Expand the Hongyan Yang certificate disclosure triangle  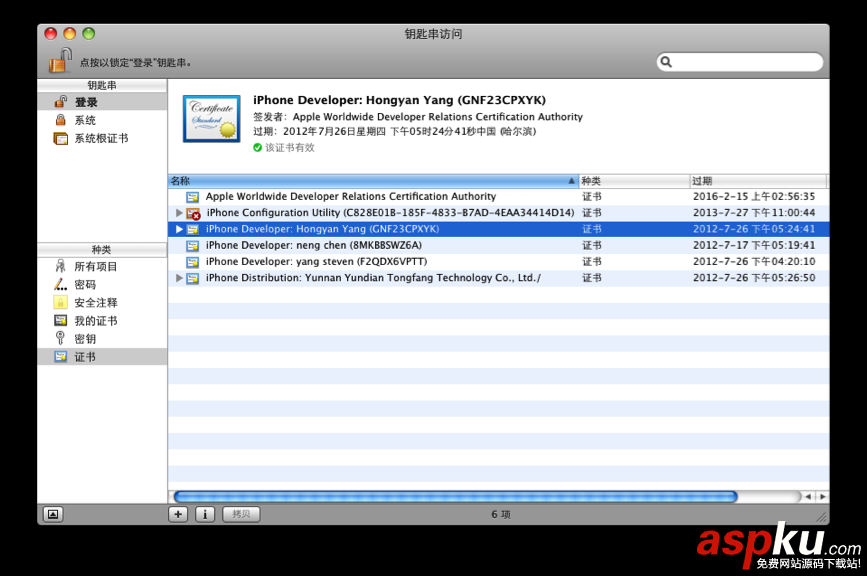pyautogui.click(x=179, y=229)
